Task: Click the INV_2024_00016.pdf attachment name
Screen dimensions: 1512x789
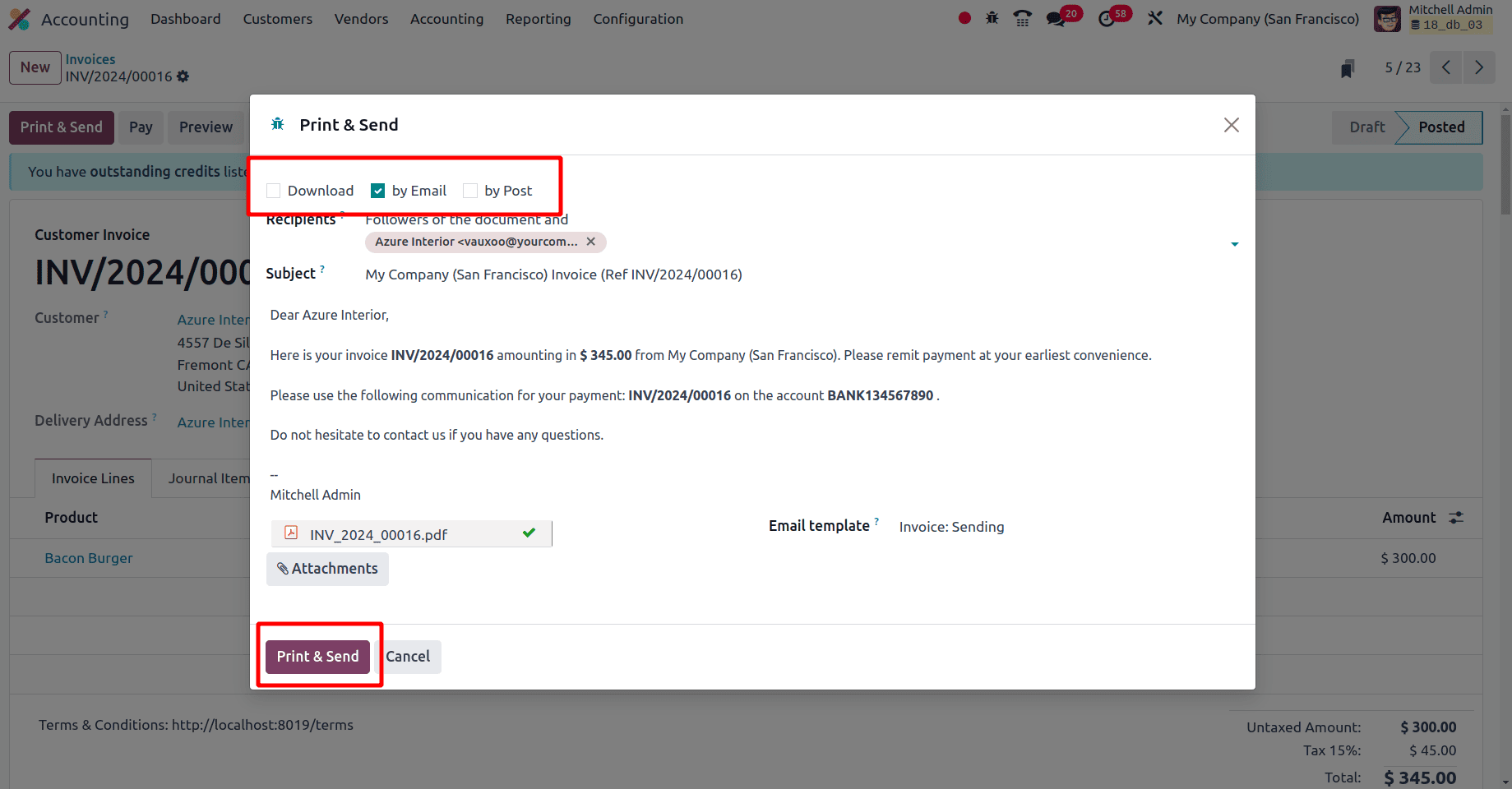Action: [379, 535]
